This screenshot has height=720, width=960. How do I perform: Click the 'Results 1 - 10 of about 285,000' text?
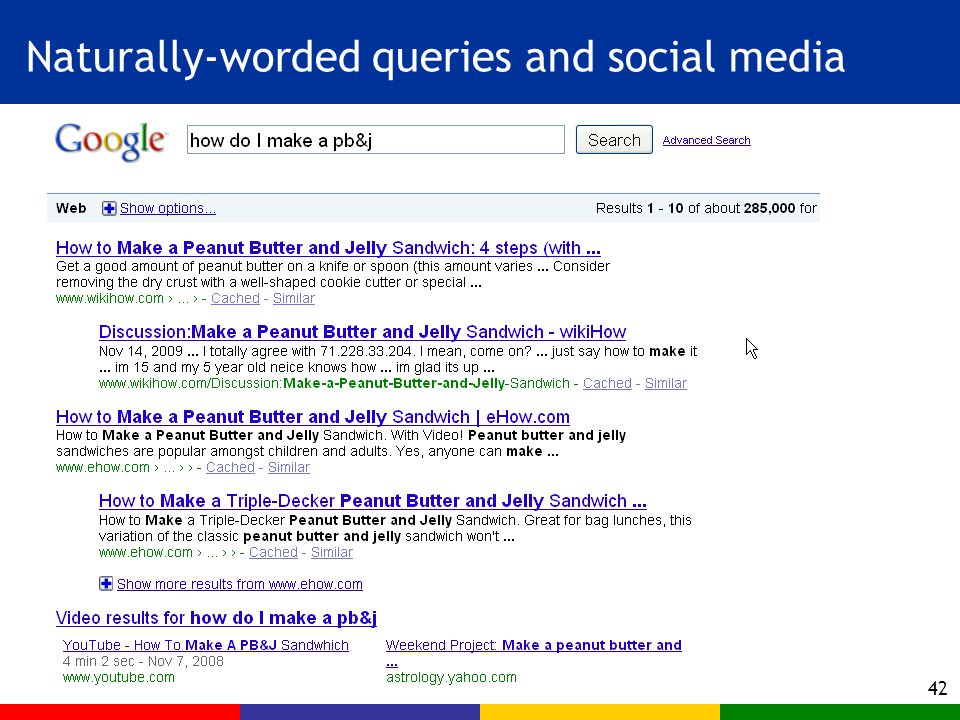point(707,208)
